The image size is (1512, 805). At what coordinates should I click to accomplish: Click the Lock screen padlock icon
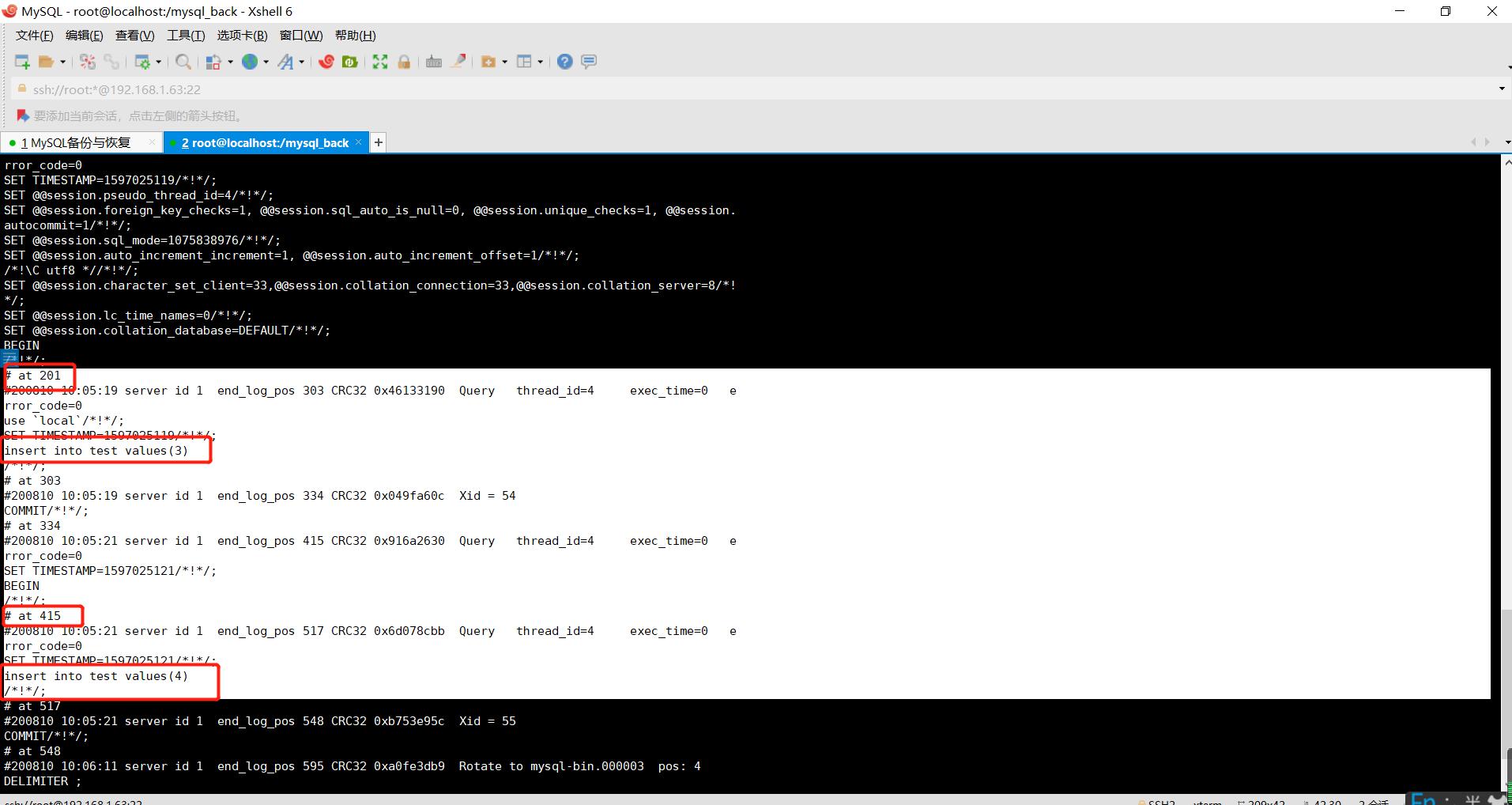tap(404, 62)
